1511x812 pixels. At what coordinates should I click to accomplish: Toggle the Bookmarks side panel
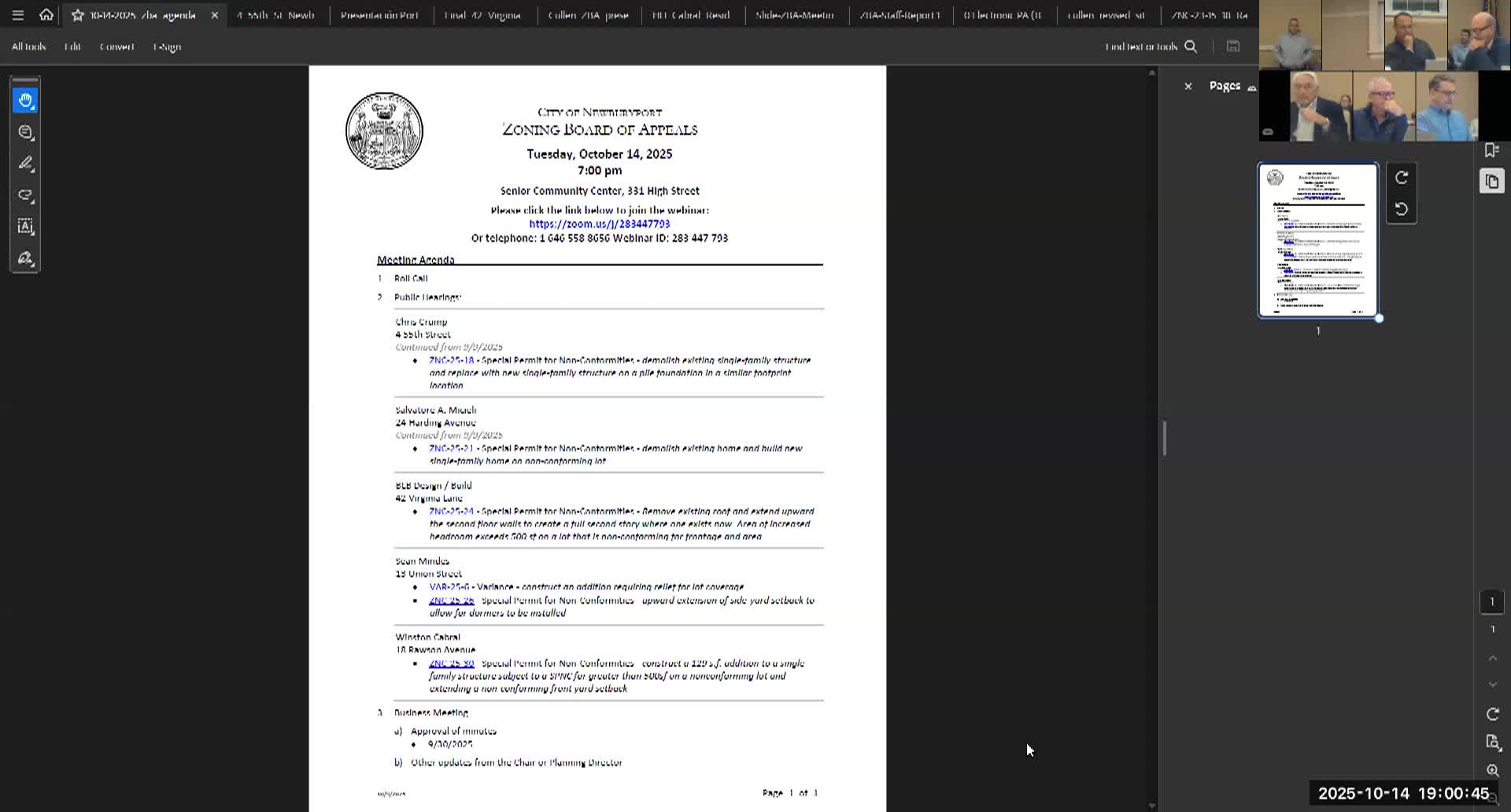(x=1491, y=149)
